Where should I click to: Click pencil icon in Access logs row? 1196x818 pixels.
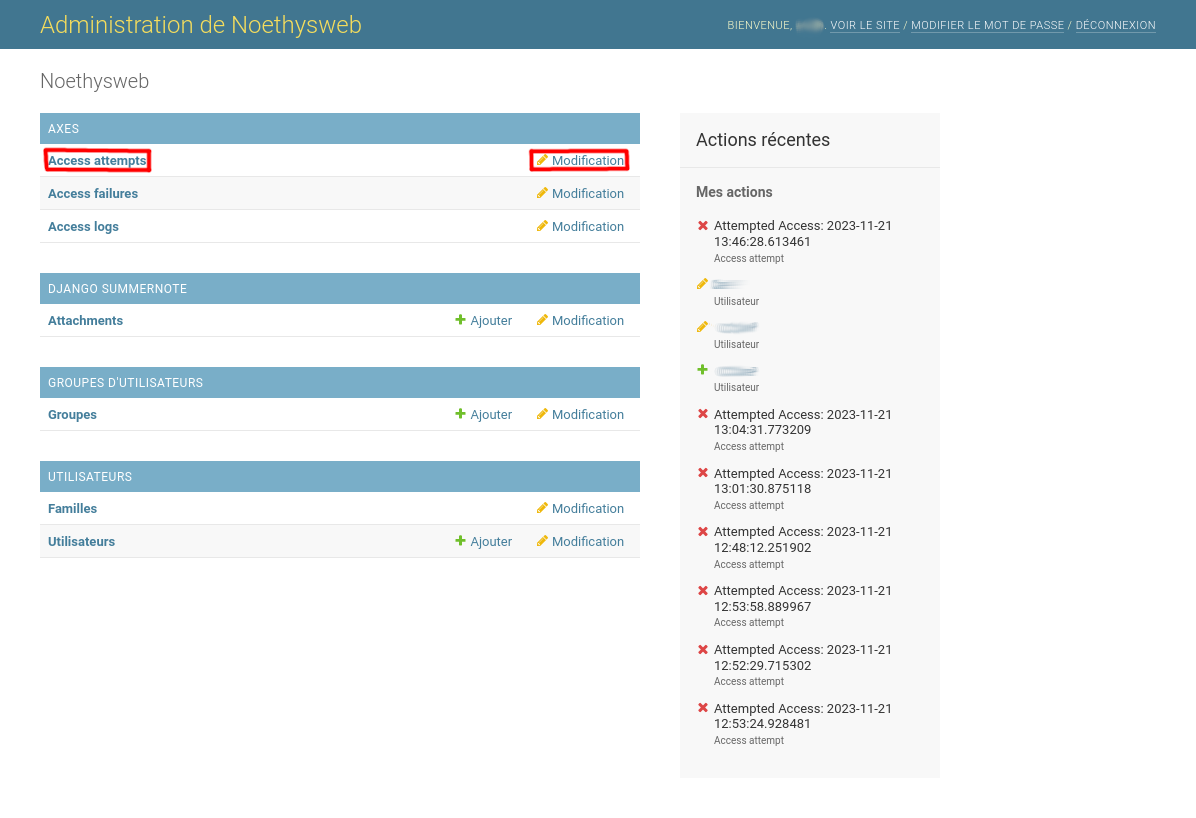pyautogui.click(x=542, y=226)
